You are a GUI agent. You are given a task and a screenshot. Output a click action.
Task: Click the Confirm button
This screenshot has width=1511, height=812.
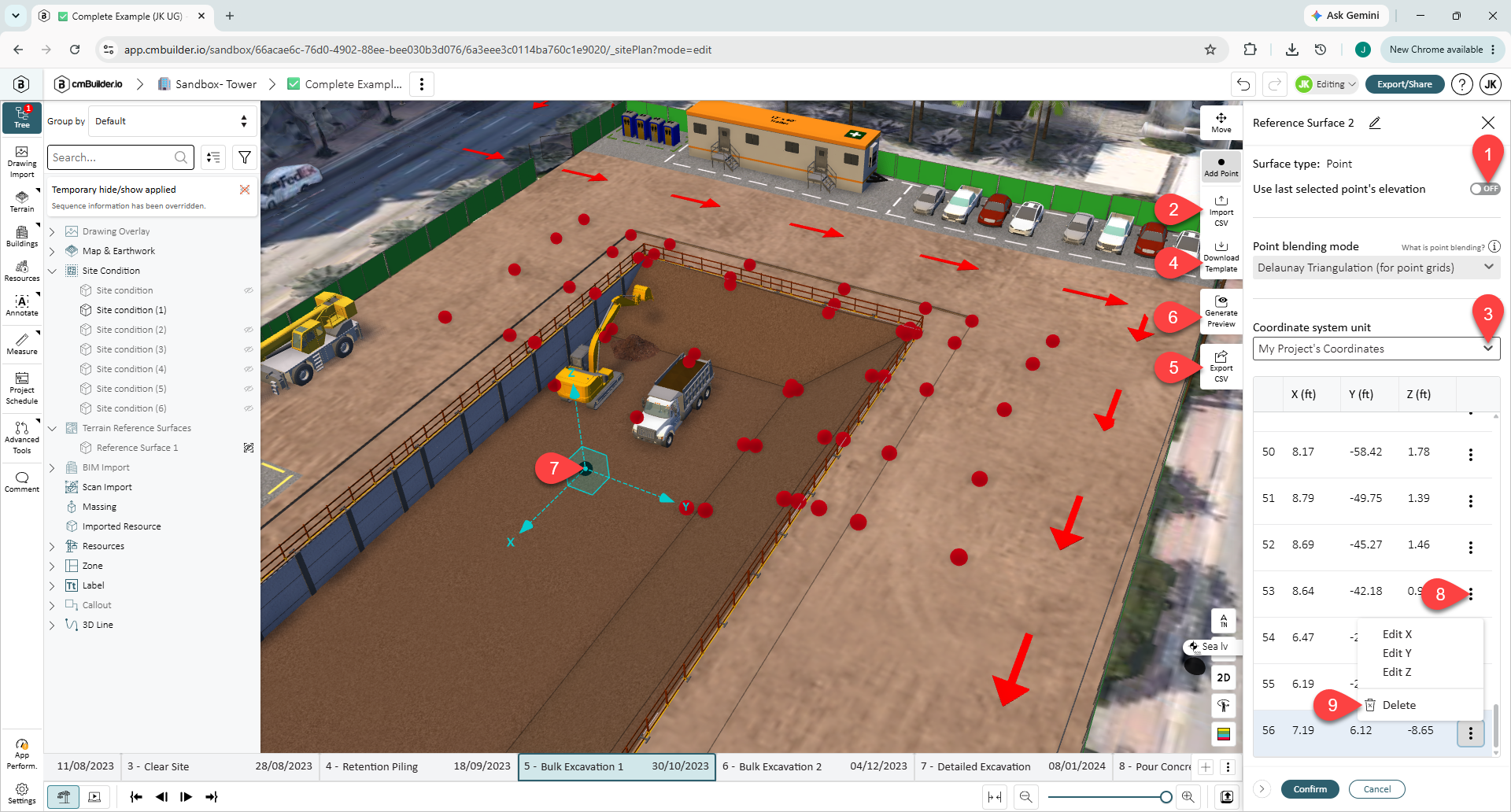coord(1310,789)
